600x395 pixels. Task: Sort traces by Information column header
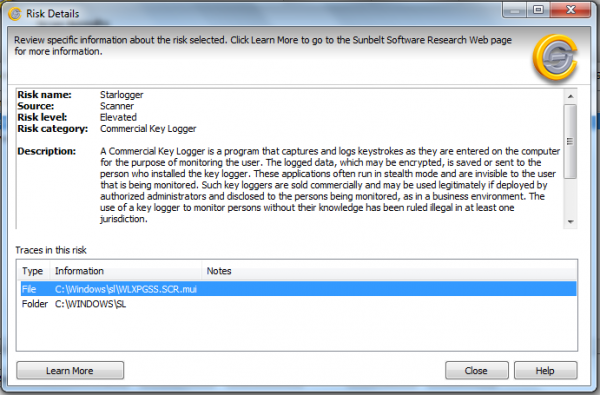(126, 271)
